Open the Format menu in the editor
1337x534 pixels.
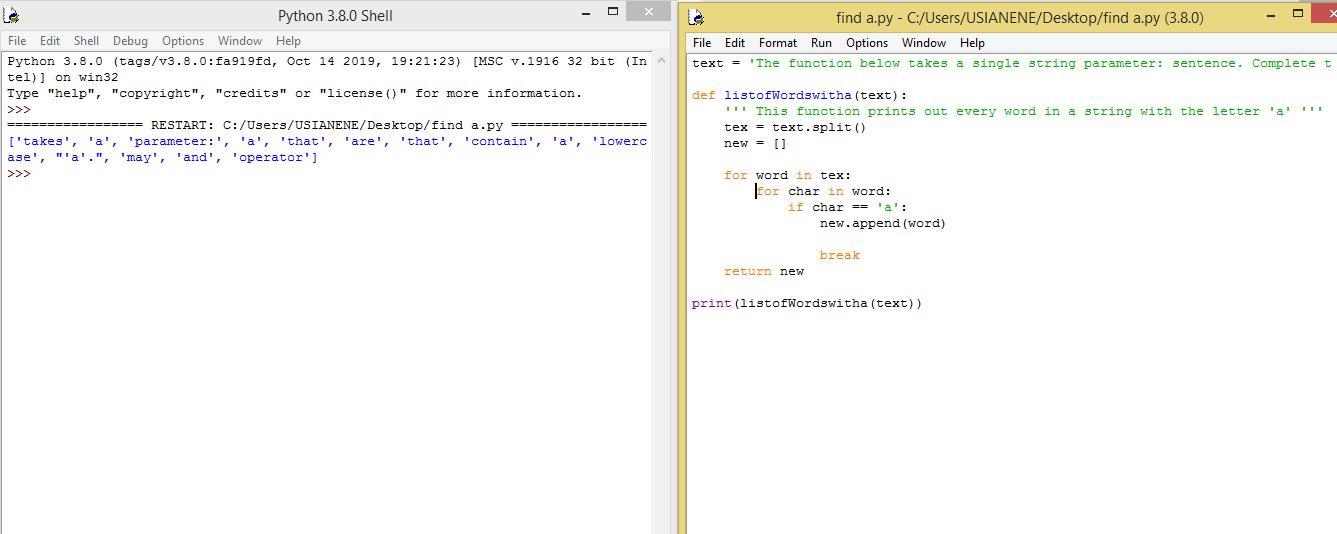click(x=777, y=43)
